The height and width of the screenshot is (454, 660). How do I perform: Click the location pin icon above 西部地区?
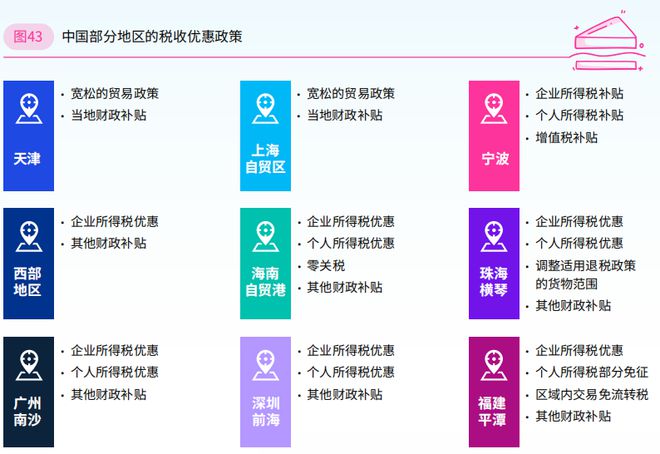(x=29, y=236)
